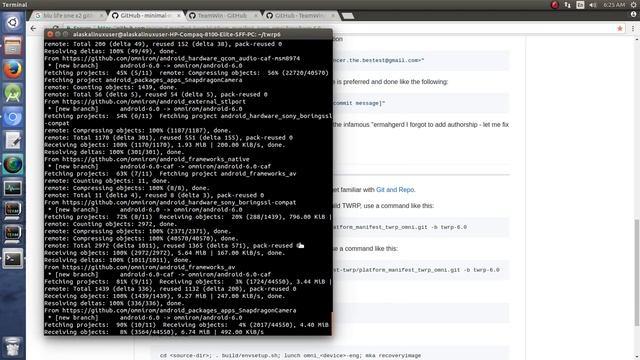Show the 6:25 AM clock calendar
Viewport: 640px width, 360px height.
[x=614, y=5]
